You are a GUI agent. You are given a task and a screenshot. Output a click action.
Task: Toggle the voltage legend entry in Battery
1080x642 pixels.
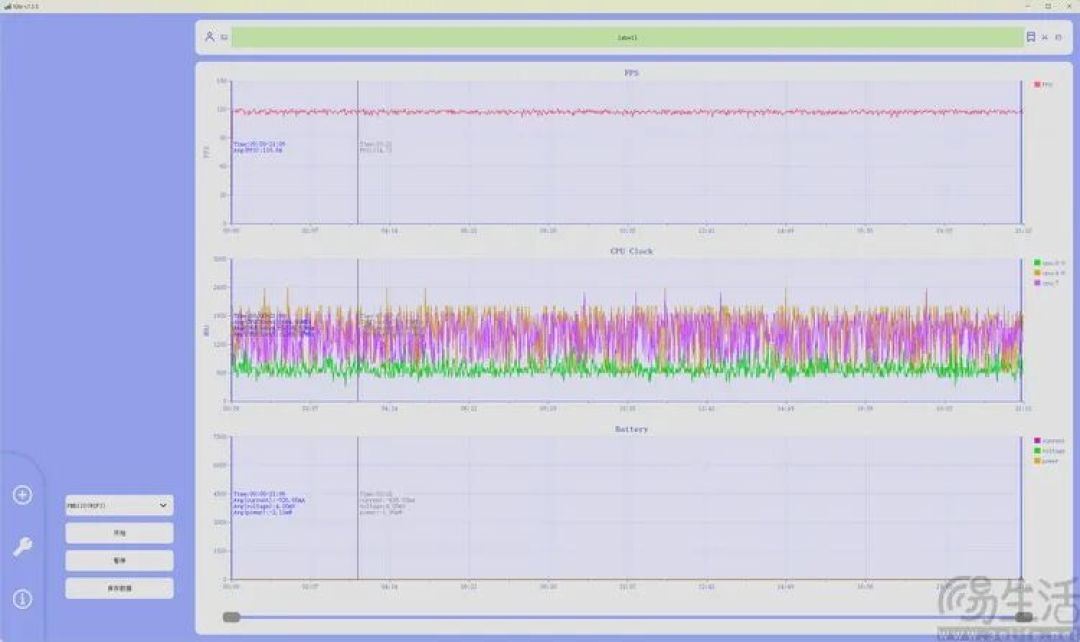[1049, 451]
